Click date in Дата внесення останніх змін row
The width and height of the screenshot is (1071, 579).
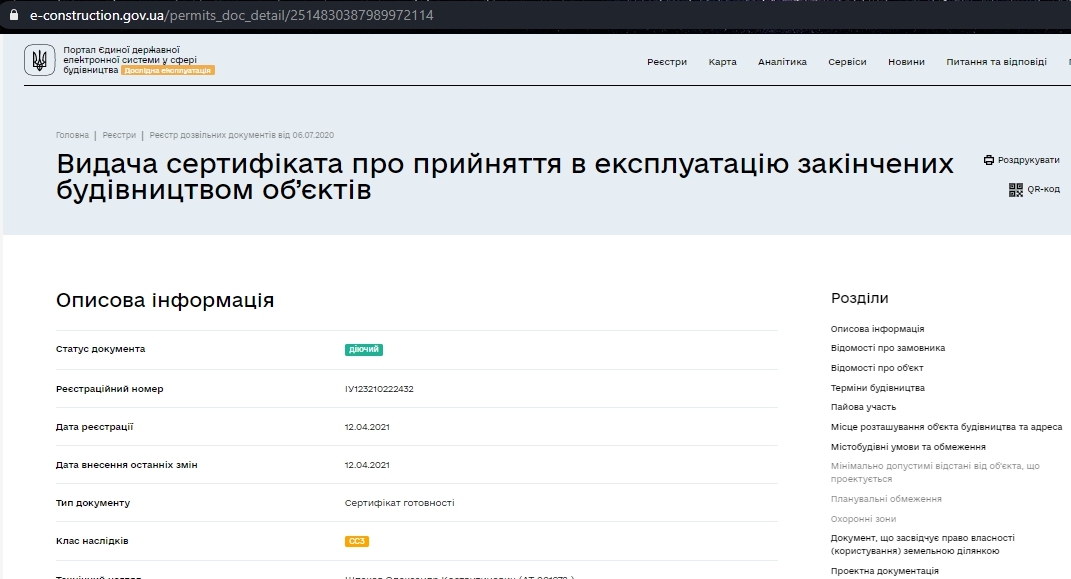[x=367, y=465]
